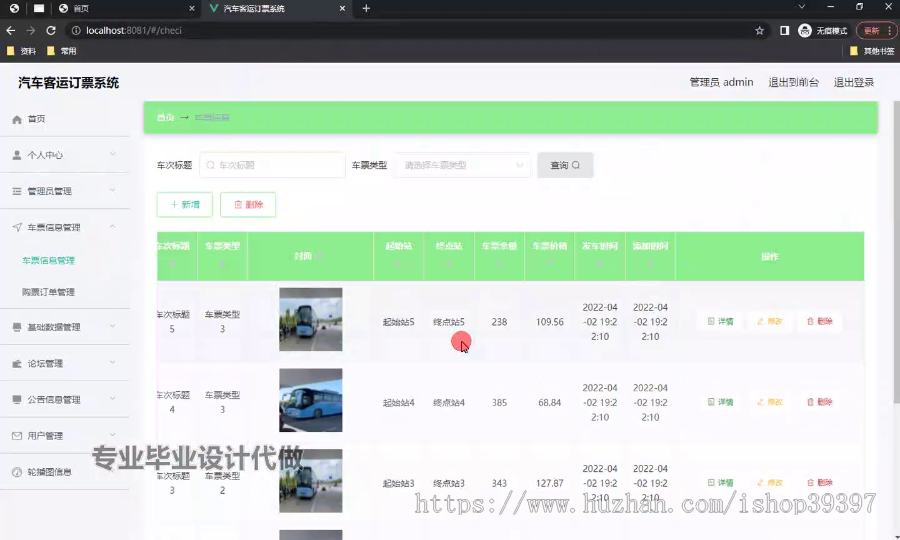The width and height of the screenshot is (900, 540).
Task: Click the bus cover image in 起始站5 row
Action: pyautogui.click(x=311, y=320)
